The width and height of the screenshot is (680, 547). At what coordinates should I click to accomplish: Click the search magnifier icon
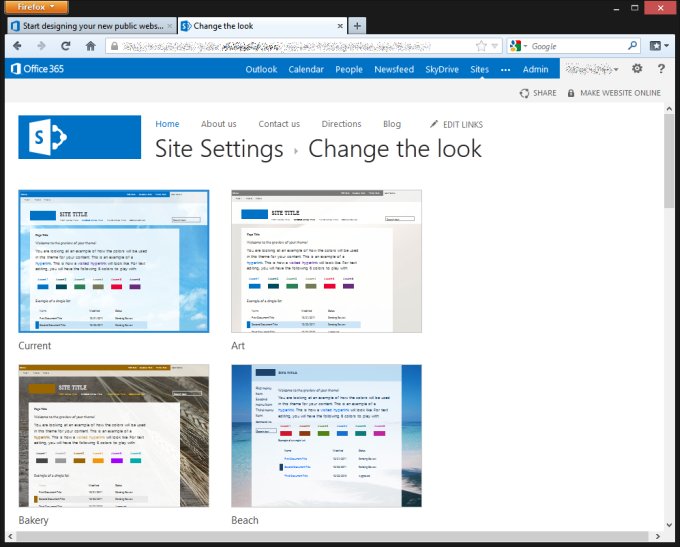pyautogui.click(x=632, y=45)
